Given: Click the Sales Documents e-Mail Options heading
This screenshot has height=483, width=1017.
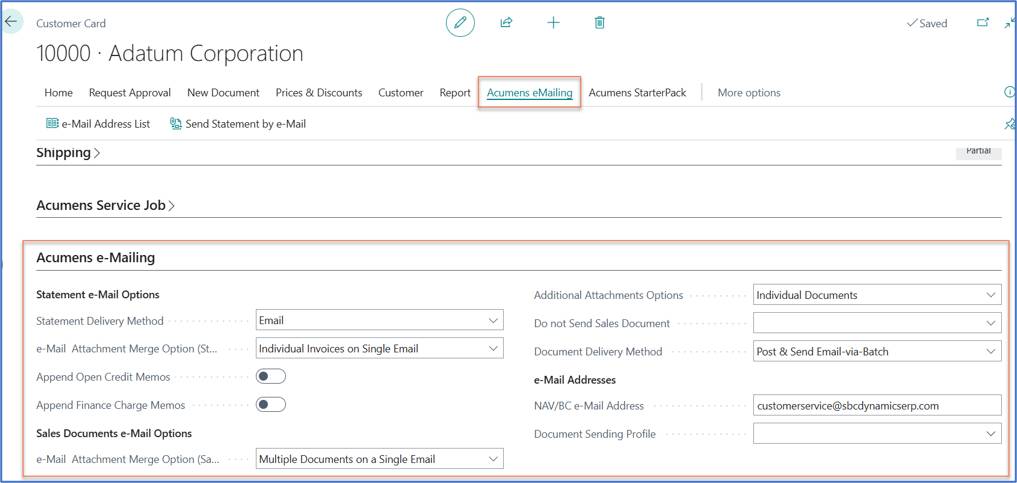Looking at the screenshot, I should coord(114,433).
